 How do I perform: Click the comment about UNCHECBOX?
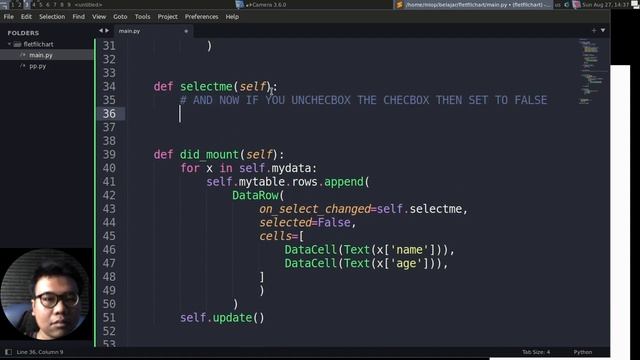pyautogui.click(x=364, y=100)
